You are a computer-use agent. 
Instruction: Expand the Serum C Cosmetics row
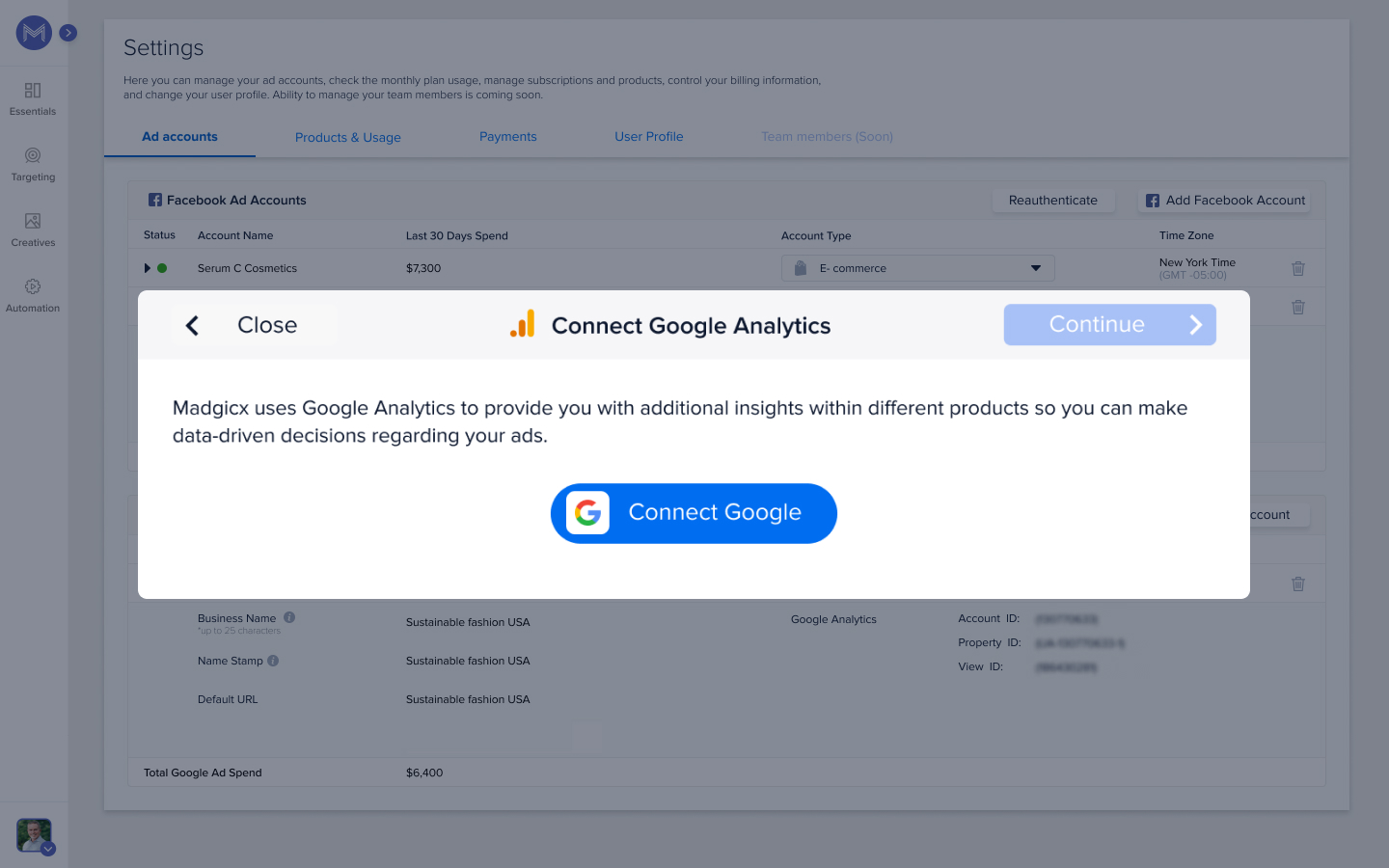pos(147,268)
